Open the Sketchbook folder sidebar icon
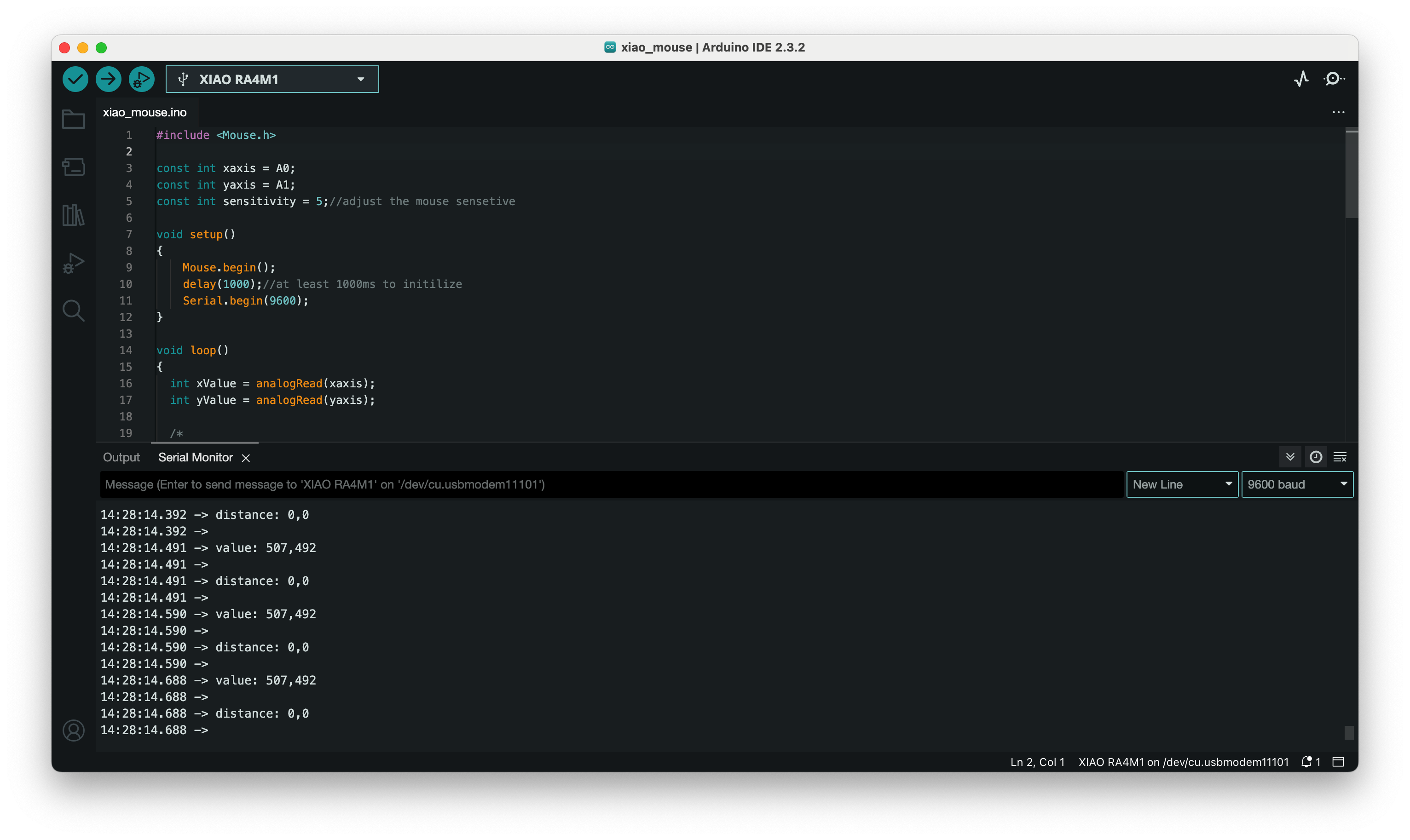 (74, 120)
